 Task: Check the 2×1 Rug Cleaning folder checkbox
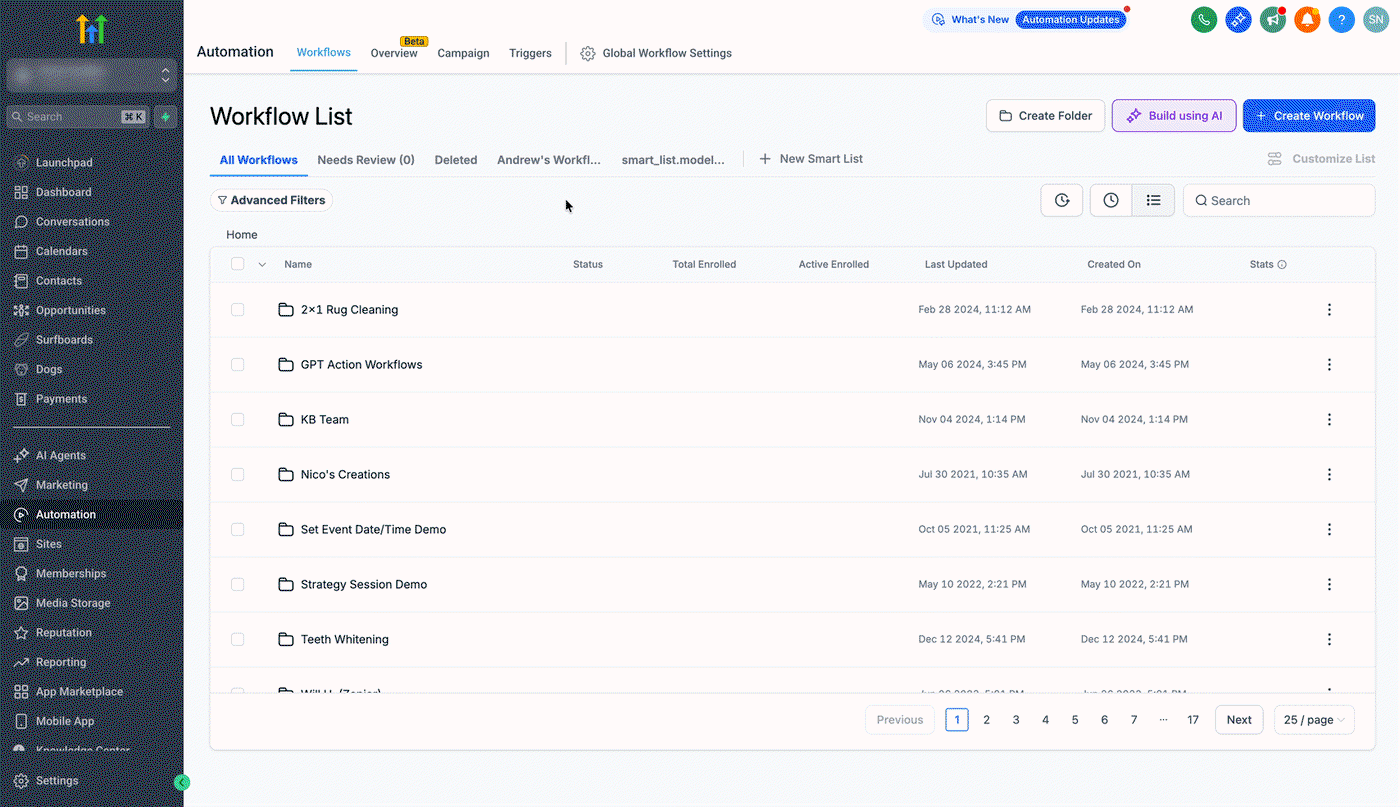point(237,310)
